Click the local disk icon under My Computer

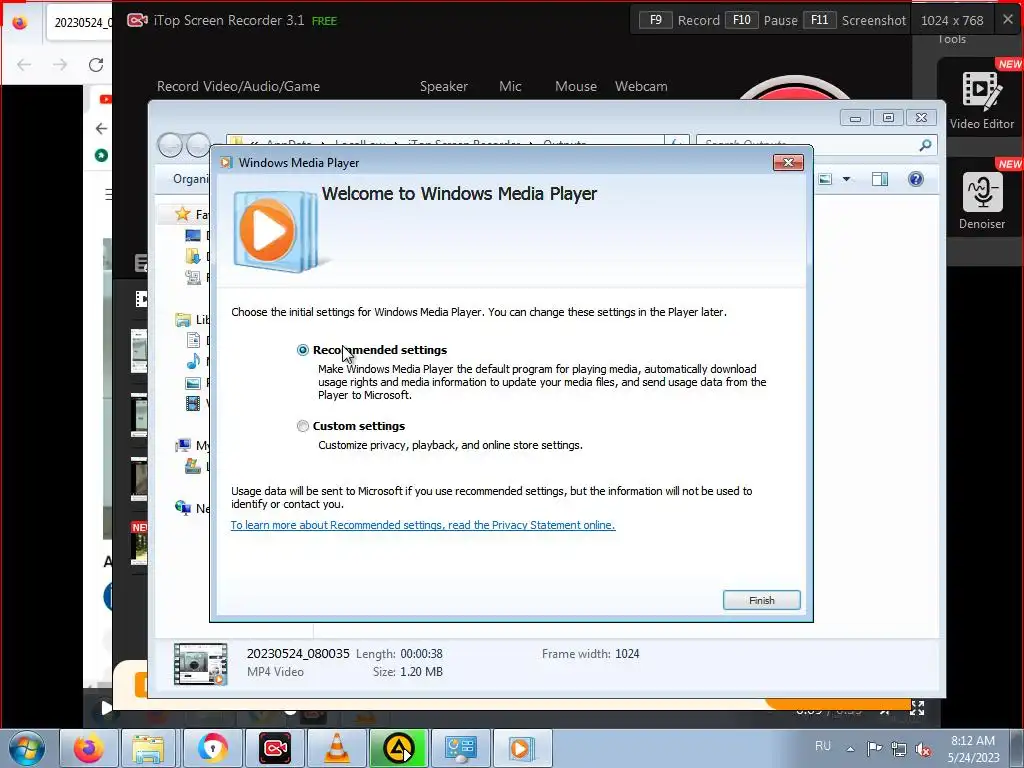[x=193, y=466]
